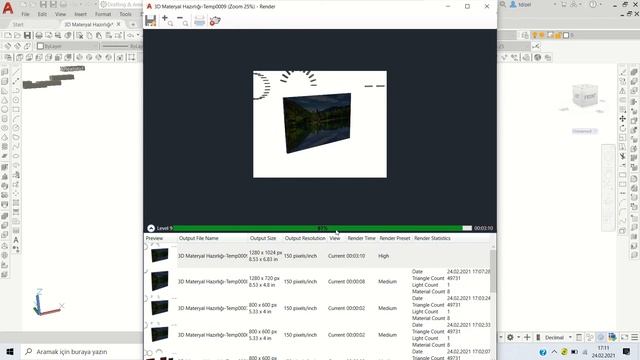The height and width of the screenshot is (360, 640).
Task: Select the Multiline Text tool
Action: [x=16, y=240]
